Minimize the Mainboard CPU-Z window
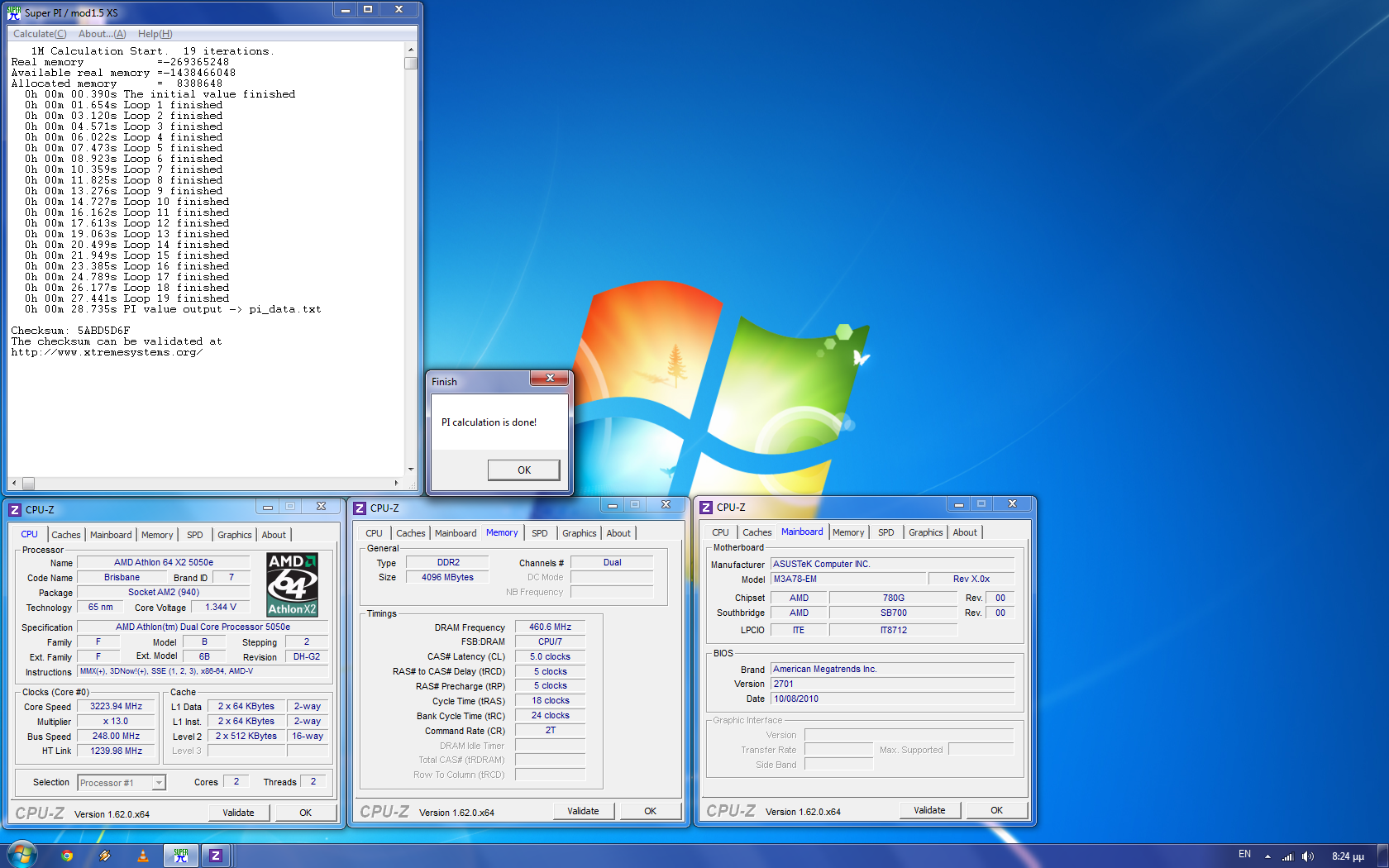Image resolution: width=1389 pixels, height=868 pixels. (958, 503)
